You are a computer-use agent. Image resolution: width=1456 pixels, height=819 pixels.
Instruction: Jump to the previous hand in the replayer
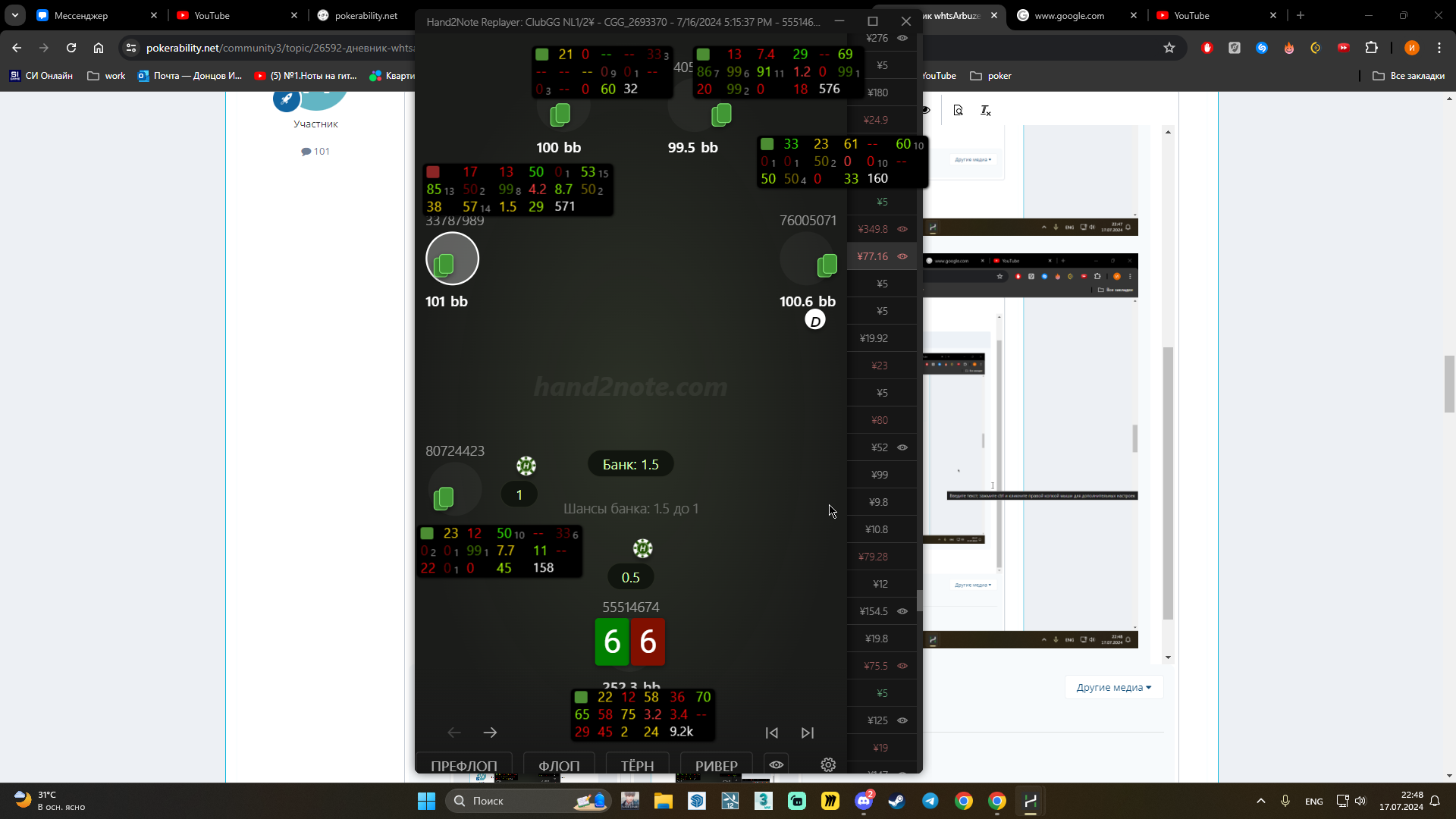coord(771,733)
